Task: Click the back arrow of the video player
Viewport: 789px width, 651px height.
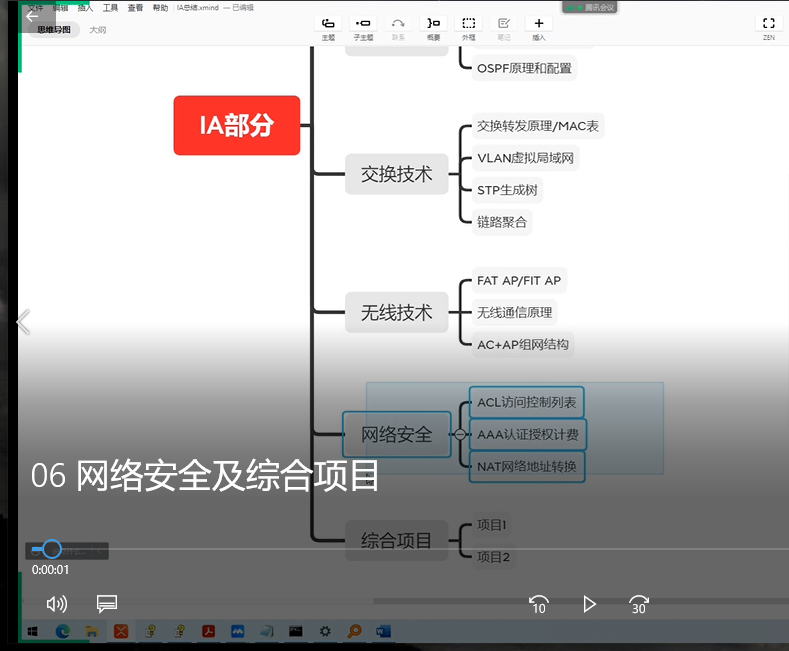Action: coord(32,17)
